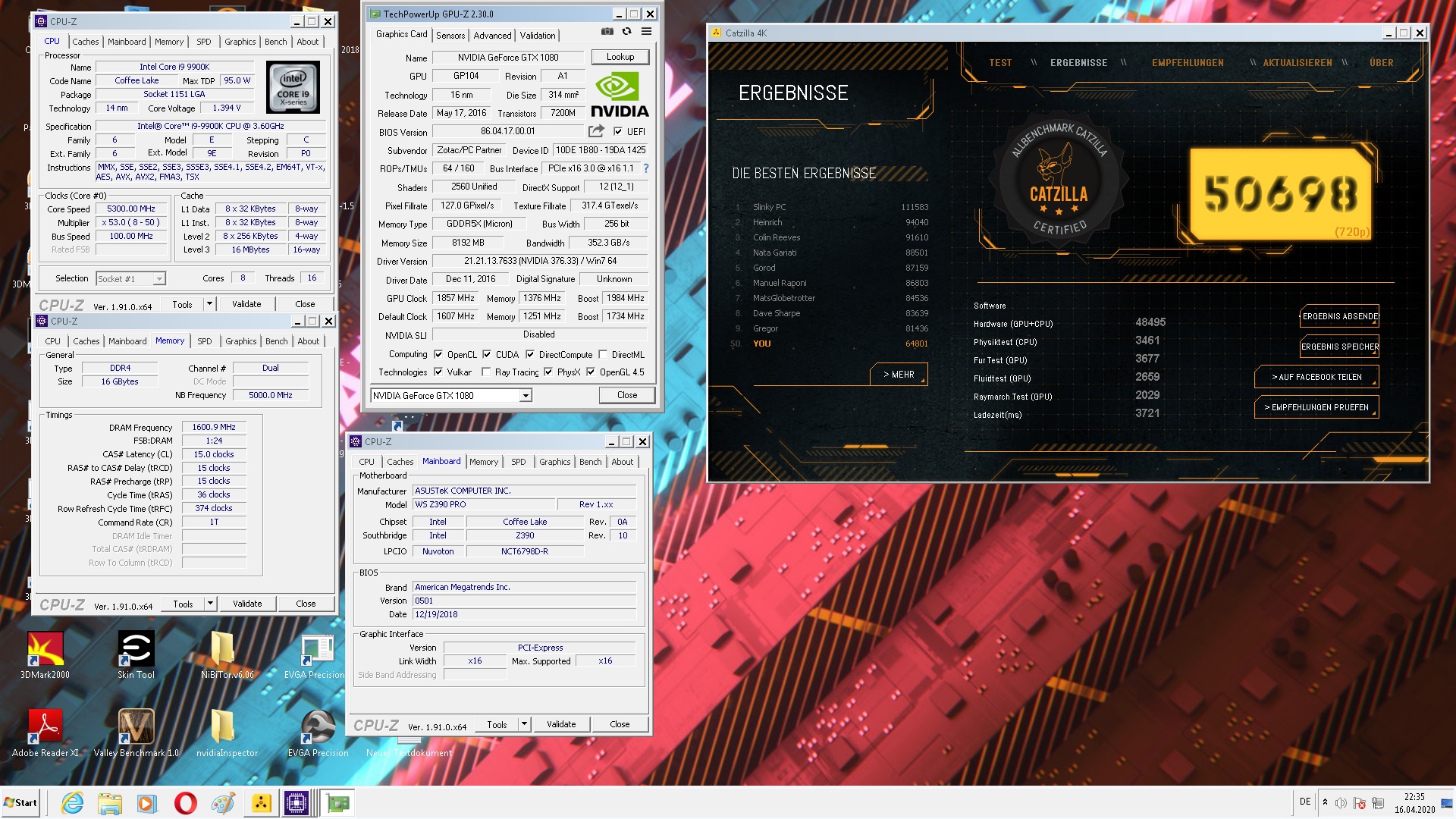Click AUF FACEBOOK TEILEN button
The image size is (1456, 819).
coord(1316,377)
